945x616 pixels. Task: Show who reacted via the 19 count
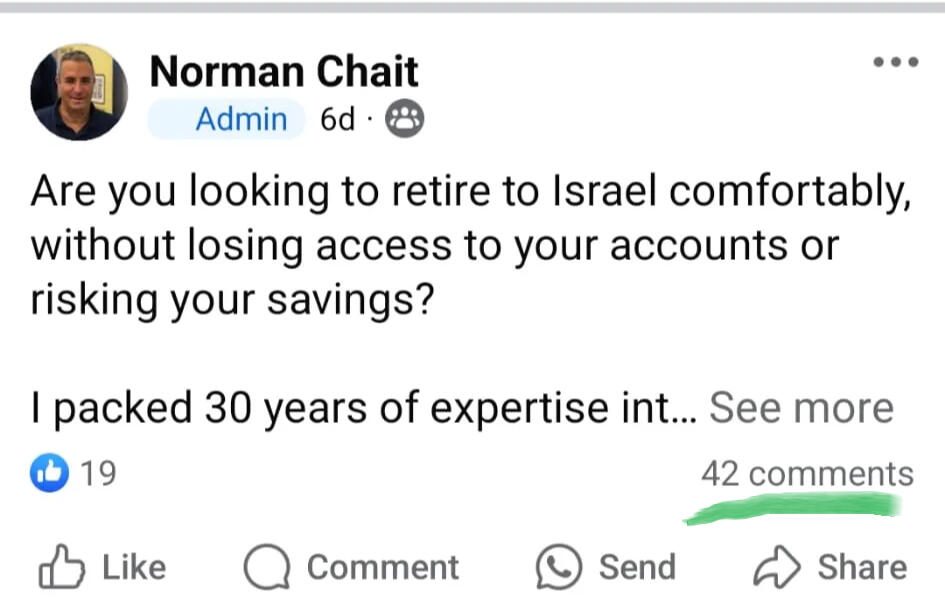[98, 473]
